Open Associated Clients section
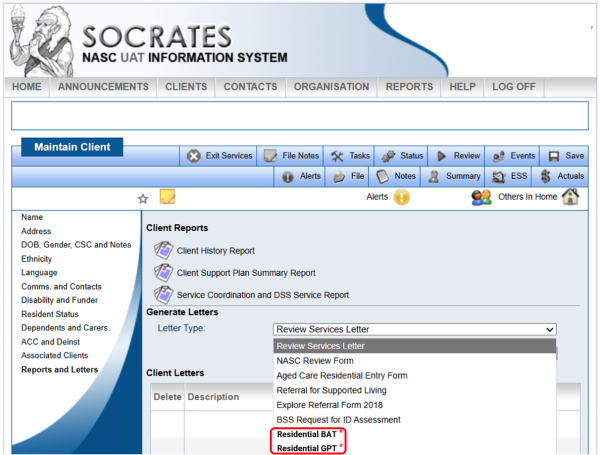The height and width of the screenshot is (455, 600). coord(55,356)
